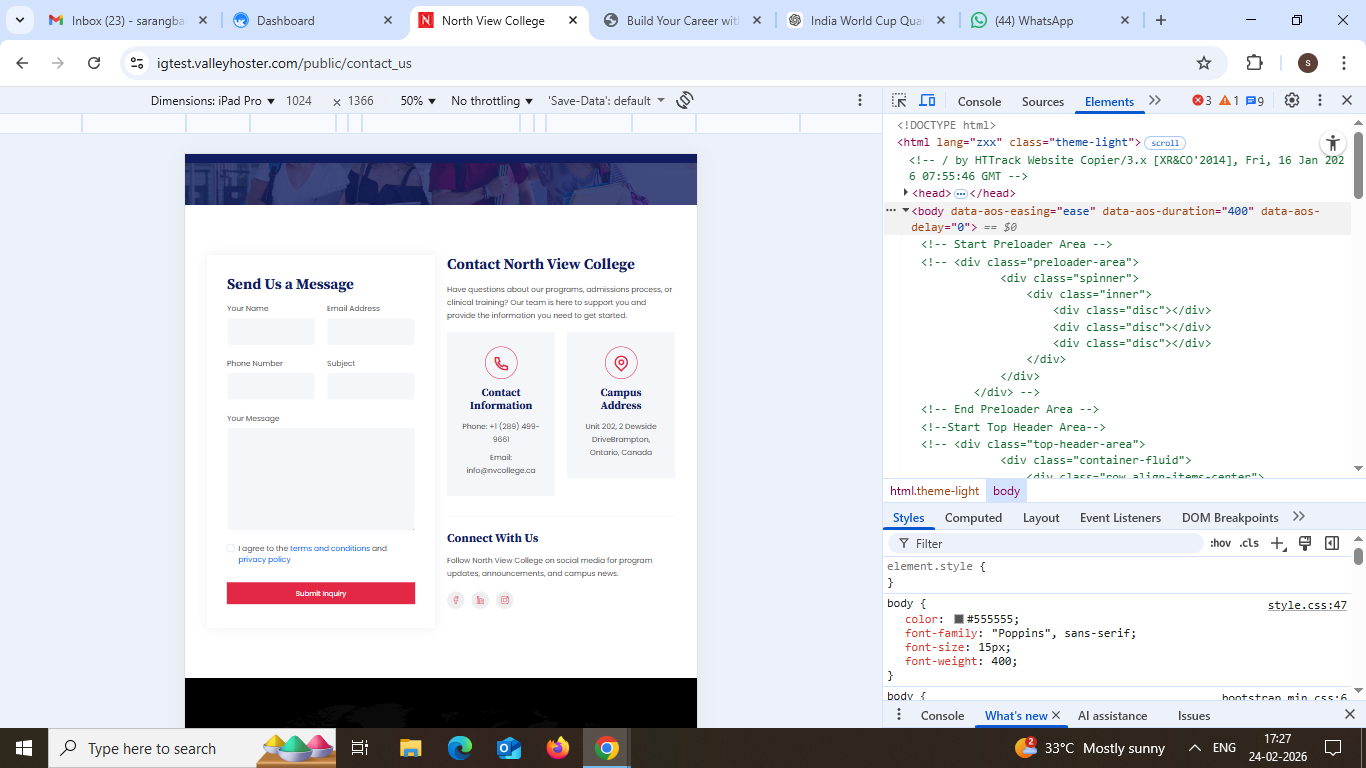Image resolution: width=1366 pixels, height=768 pixels.
Task: Toggle the inspect element picker icon
Action: point(899,100)
